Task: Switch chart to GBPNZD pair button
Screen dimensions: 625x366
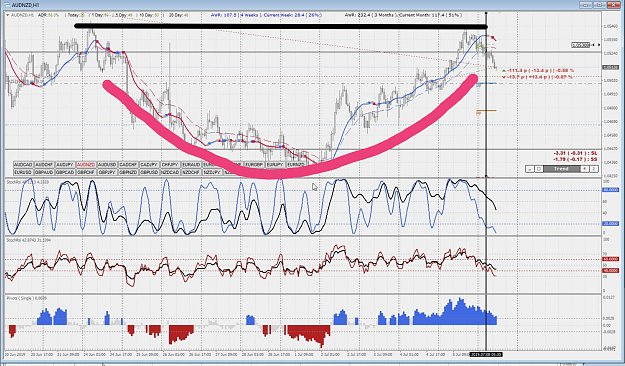Action: 128,172
